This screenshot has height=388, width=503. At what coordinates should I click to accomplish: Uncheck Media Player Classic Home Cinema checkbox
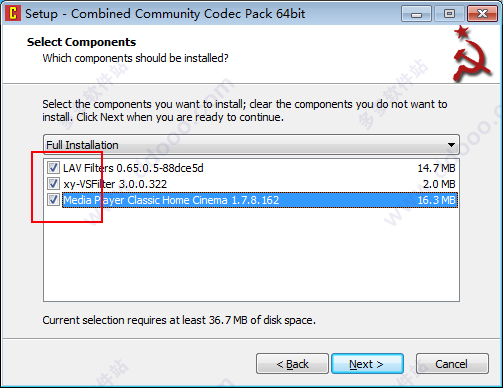coord(53,200)
